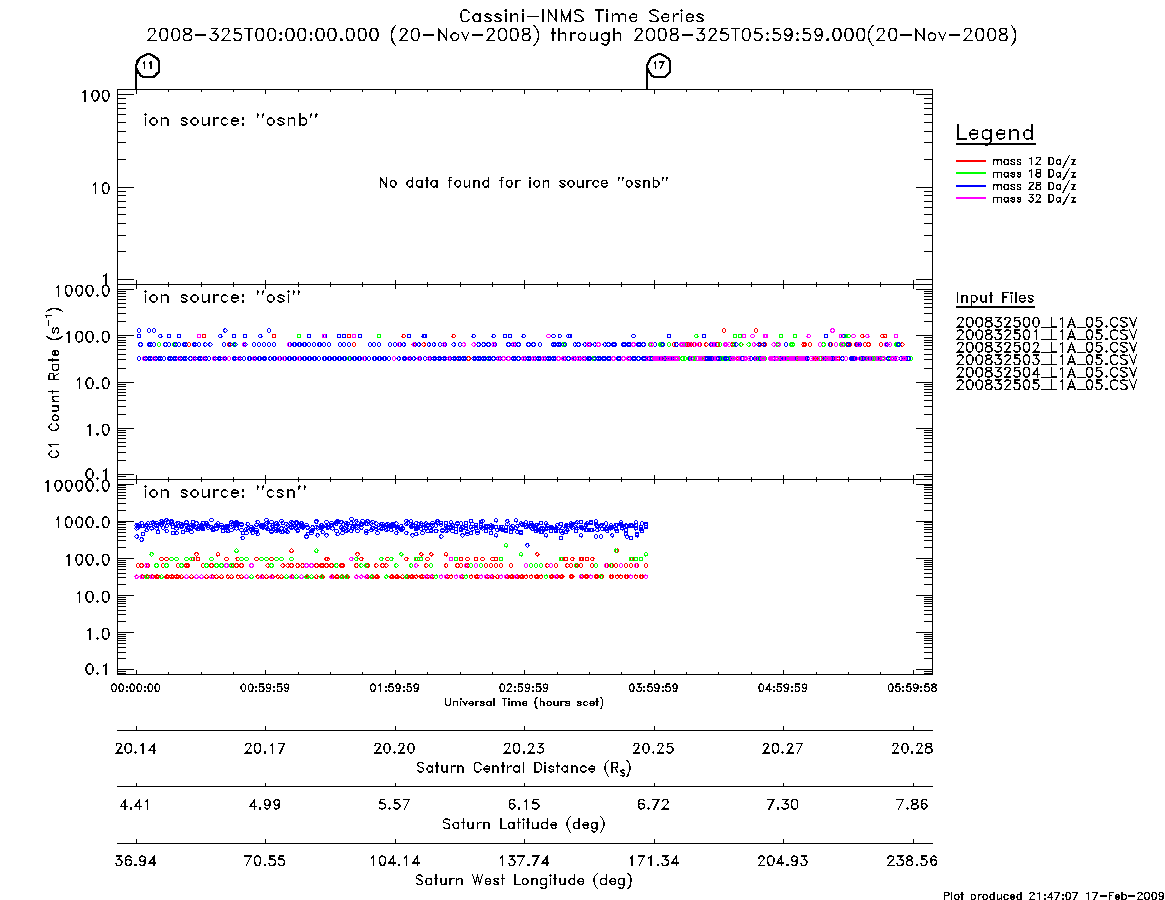Click the marker labeled 17

tap(659, 66)
